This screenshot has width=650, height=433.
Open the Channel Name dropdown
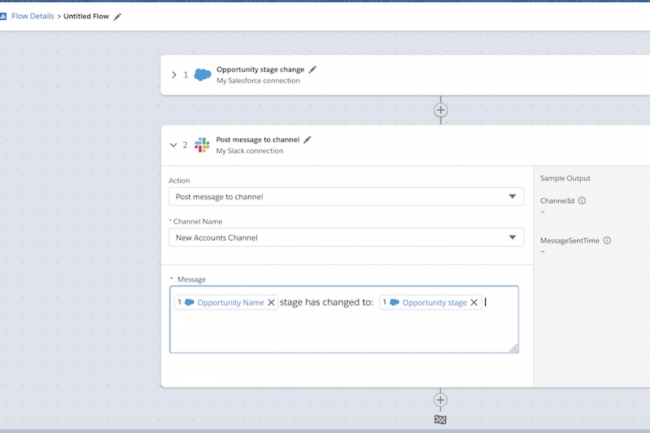pyautogui.click(x=346, y=237)
